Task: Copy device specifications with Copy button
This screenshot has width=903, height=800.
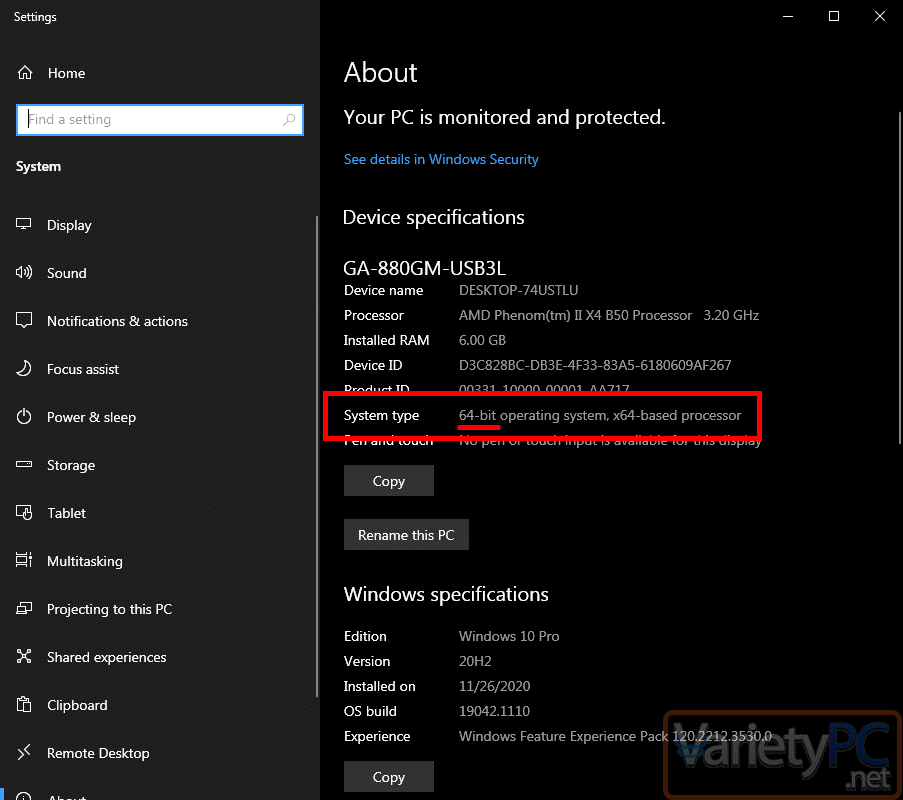Action: (x=389, y=480)
